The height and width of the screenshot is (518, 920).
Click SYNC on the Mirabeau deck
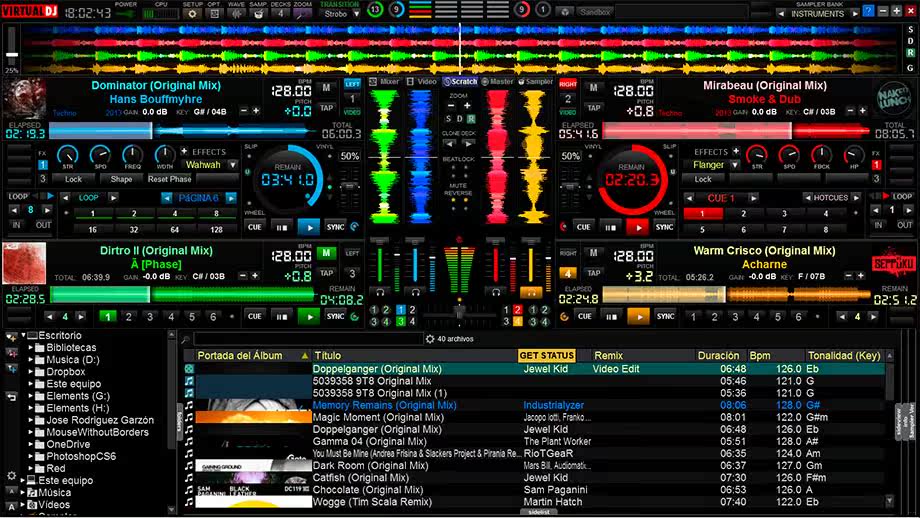pyautogui.click(x=664, y=227)
